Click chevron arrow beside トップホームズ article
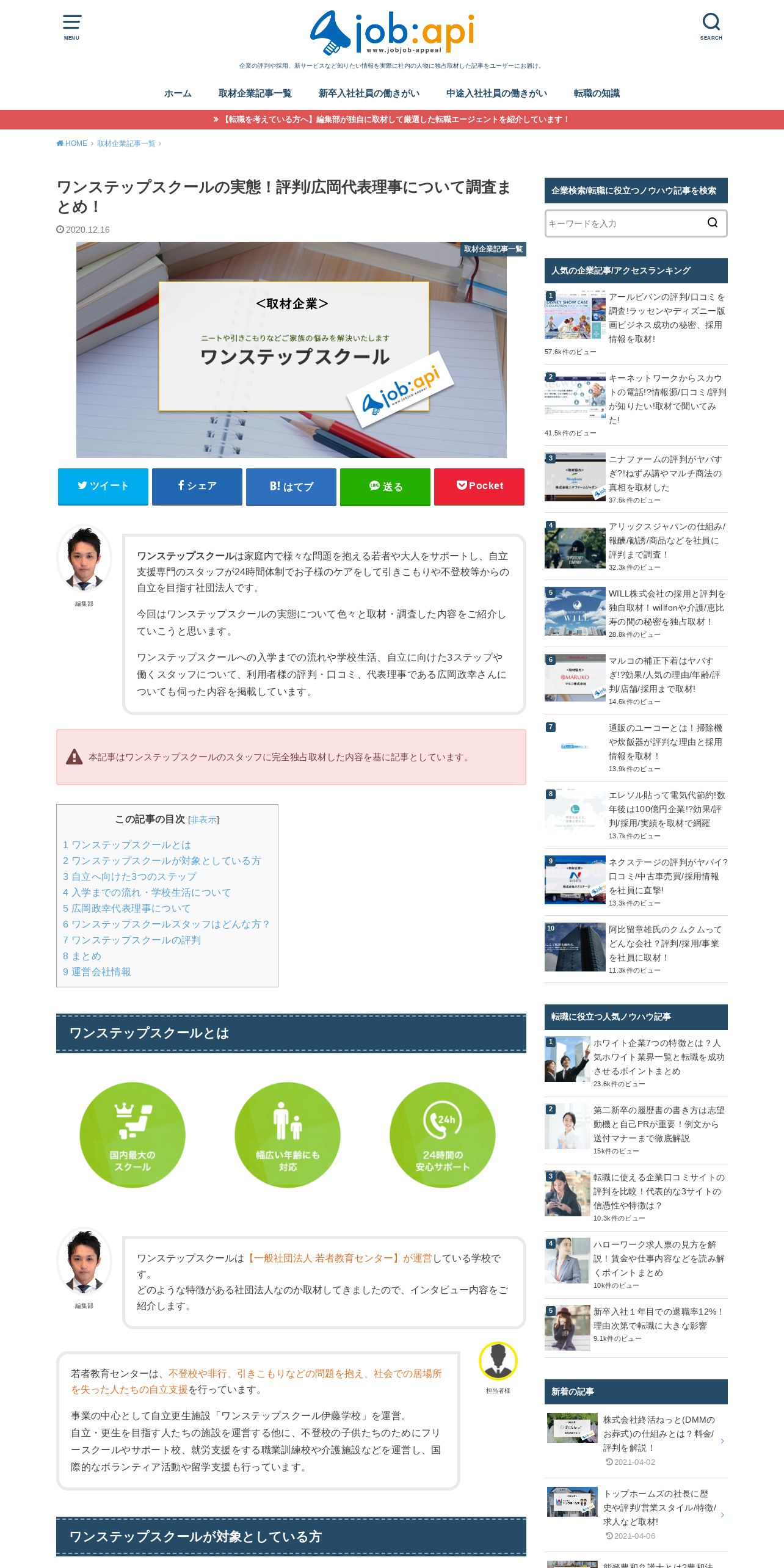The width and height of the screenshot is (784, 1568). (722, 1515)
